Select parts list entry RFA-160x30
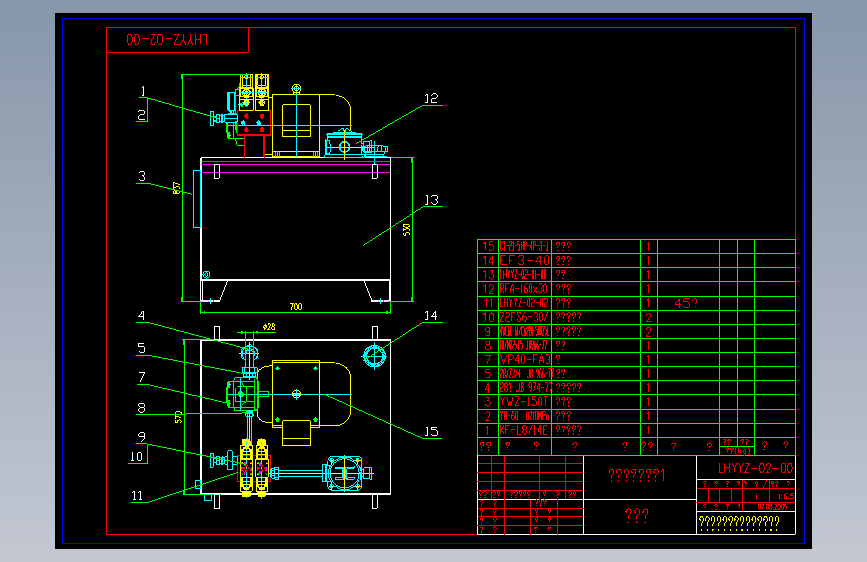867x562 pixels. [x=524, y=289]
